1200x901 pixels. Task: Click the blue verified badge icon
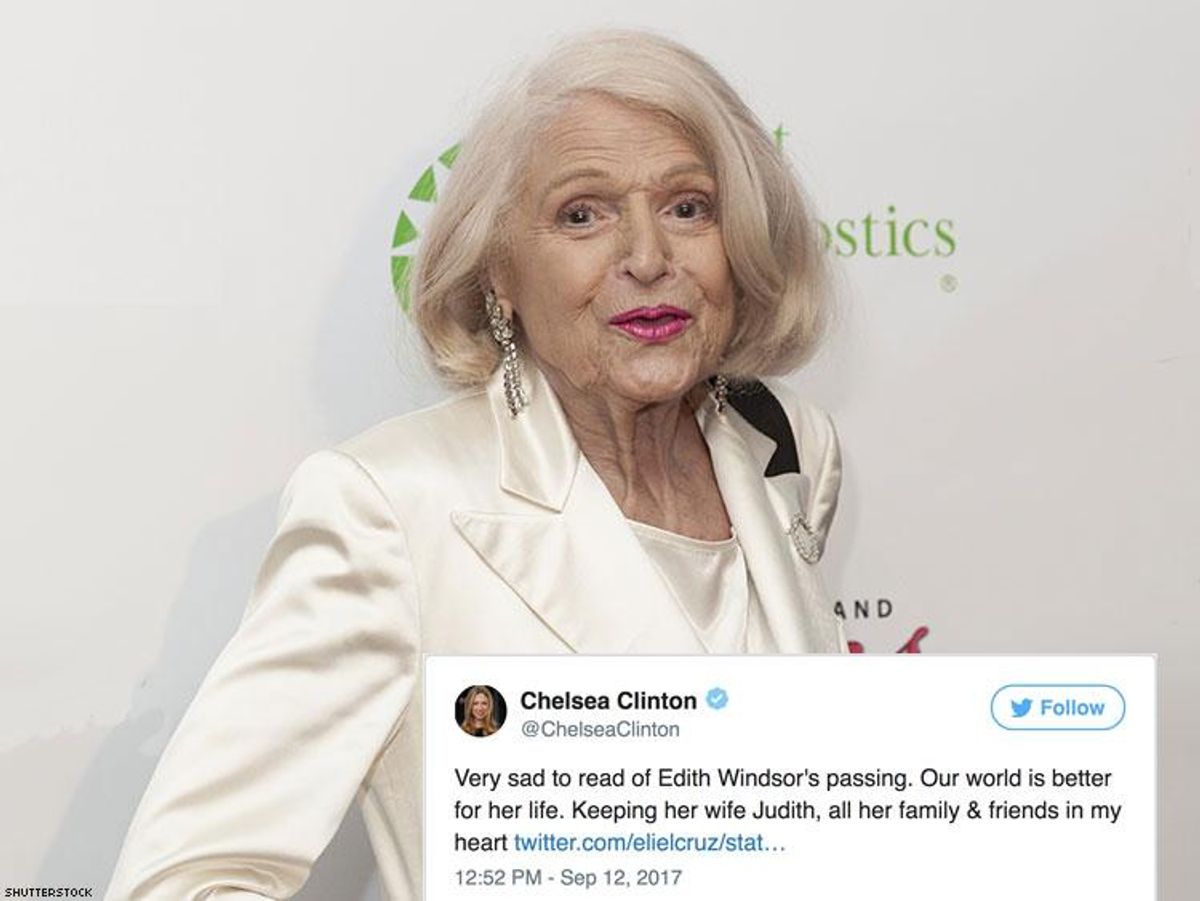(717, 700)
